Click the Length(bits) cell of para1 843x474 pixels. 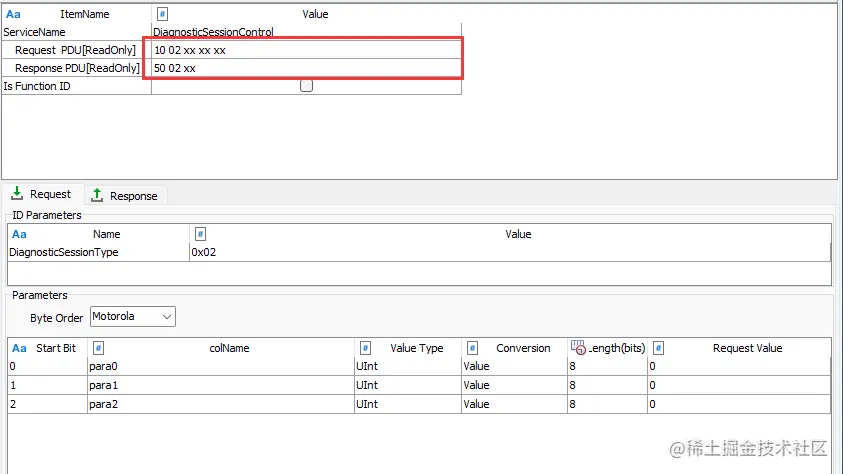(x=607, y=385)
